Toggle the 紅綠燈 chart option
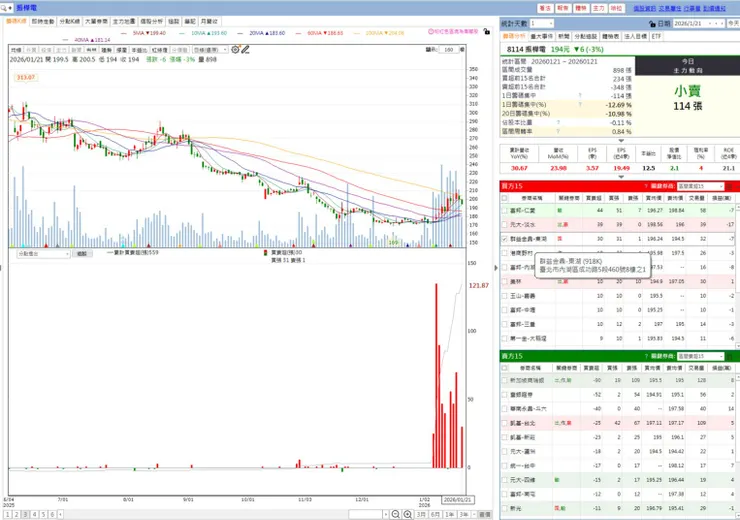 pos(159,50)
